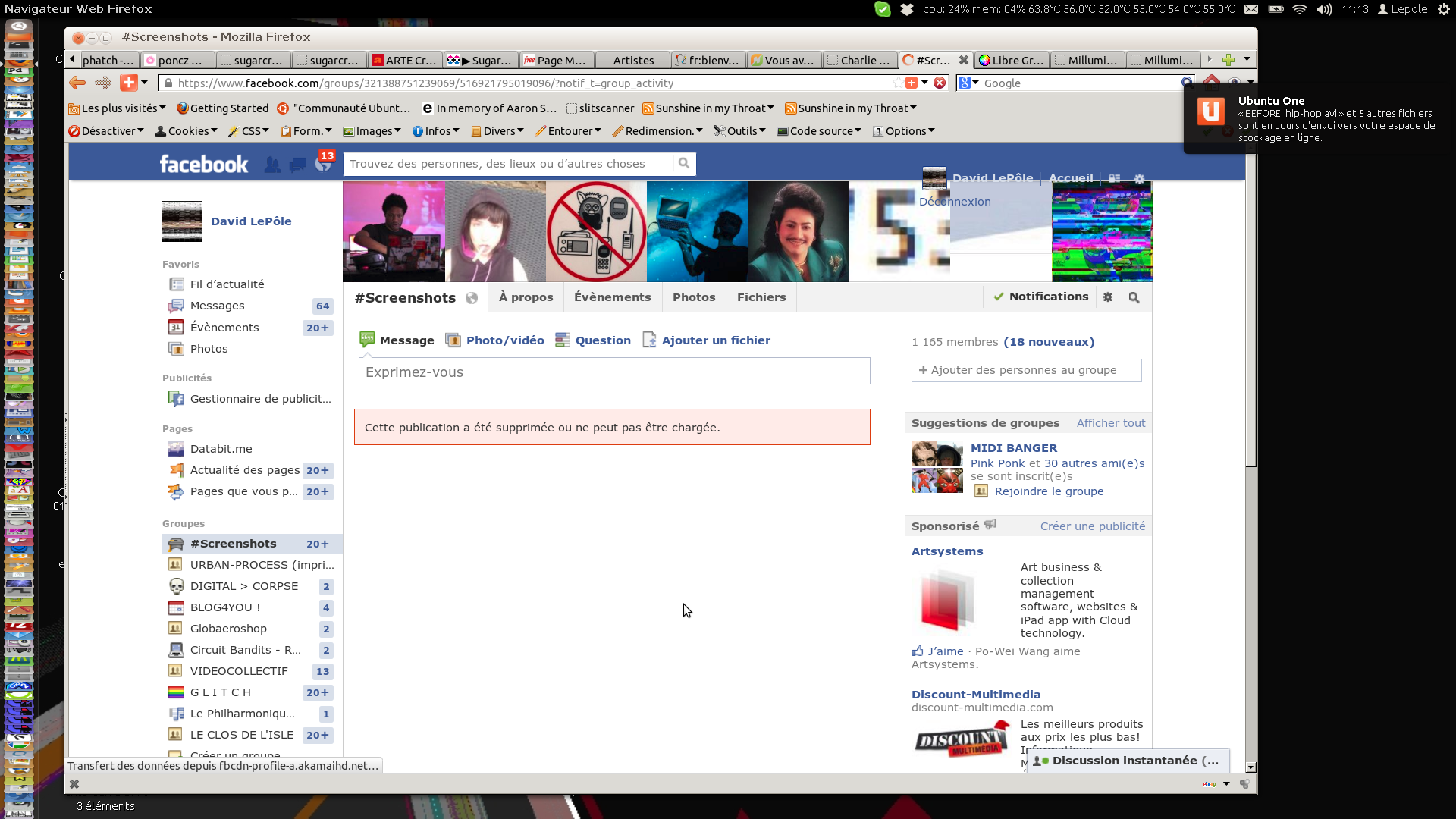The width and height of the screenshot is (1456, 819).
Task: Expand the Désactiver dropdown menu
Action: [x=106, y=130]
